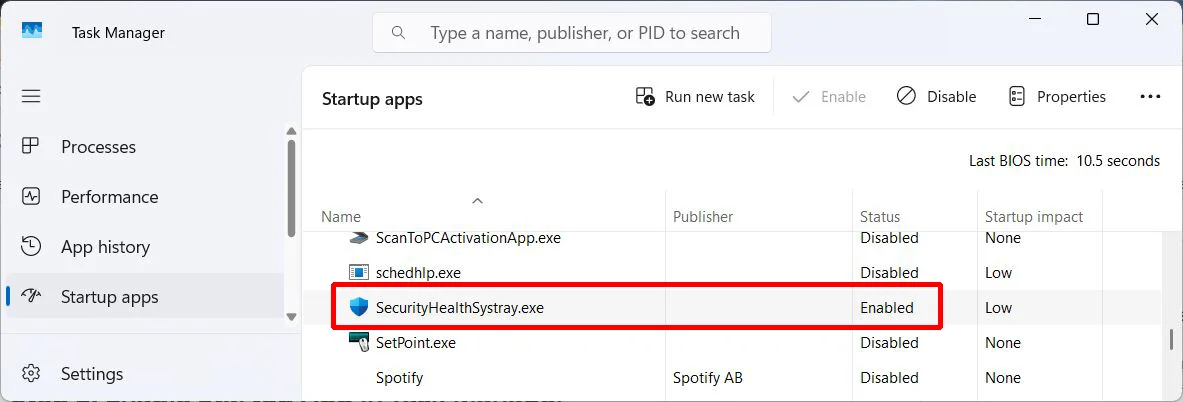Open the hamburger navigation menu
Viewport: 1183px width, 402px height.
(x=31, y=97)
